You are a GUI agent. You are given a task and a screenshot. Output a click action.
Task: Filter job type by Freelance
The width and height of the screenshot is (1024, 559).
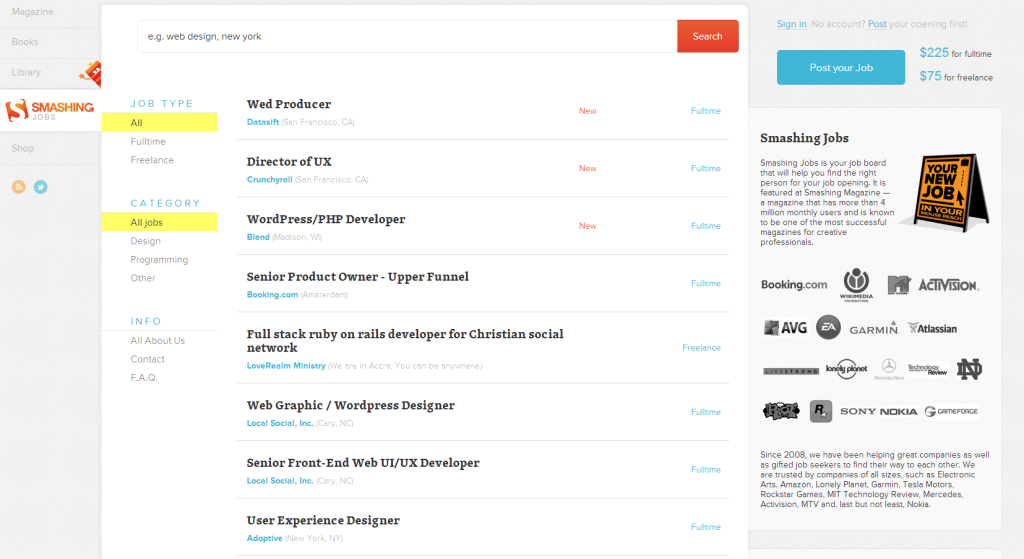point(152,160)
